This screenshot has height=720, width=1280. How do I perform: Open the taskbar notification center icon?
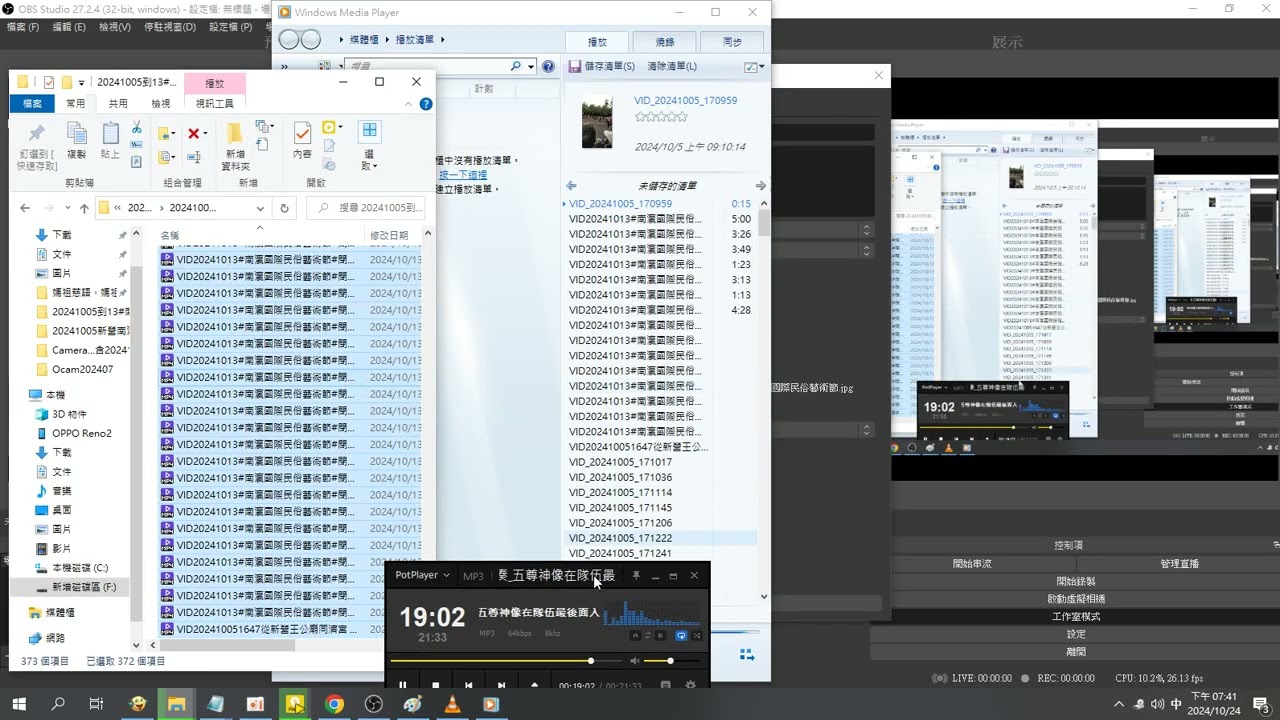(1261, 704)
